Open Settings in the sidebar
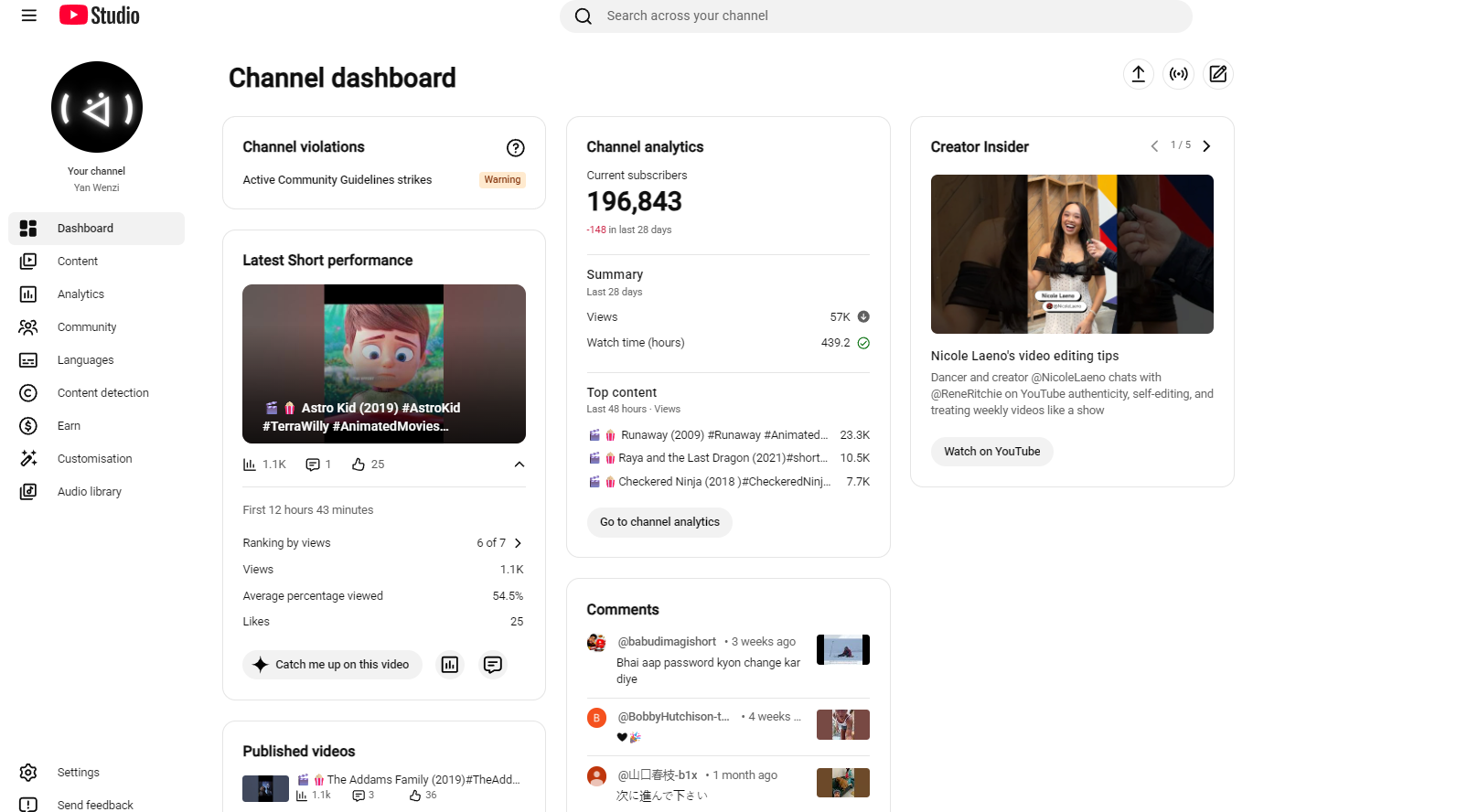 point(96,773)
